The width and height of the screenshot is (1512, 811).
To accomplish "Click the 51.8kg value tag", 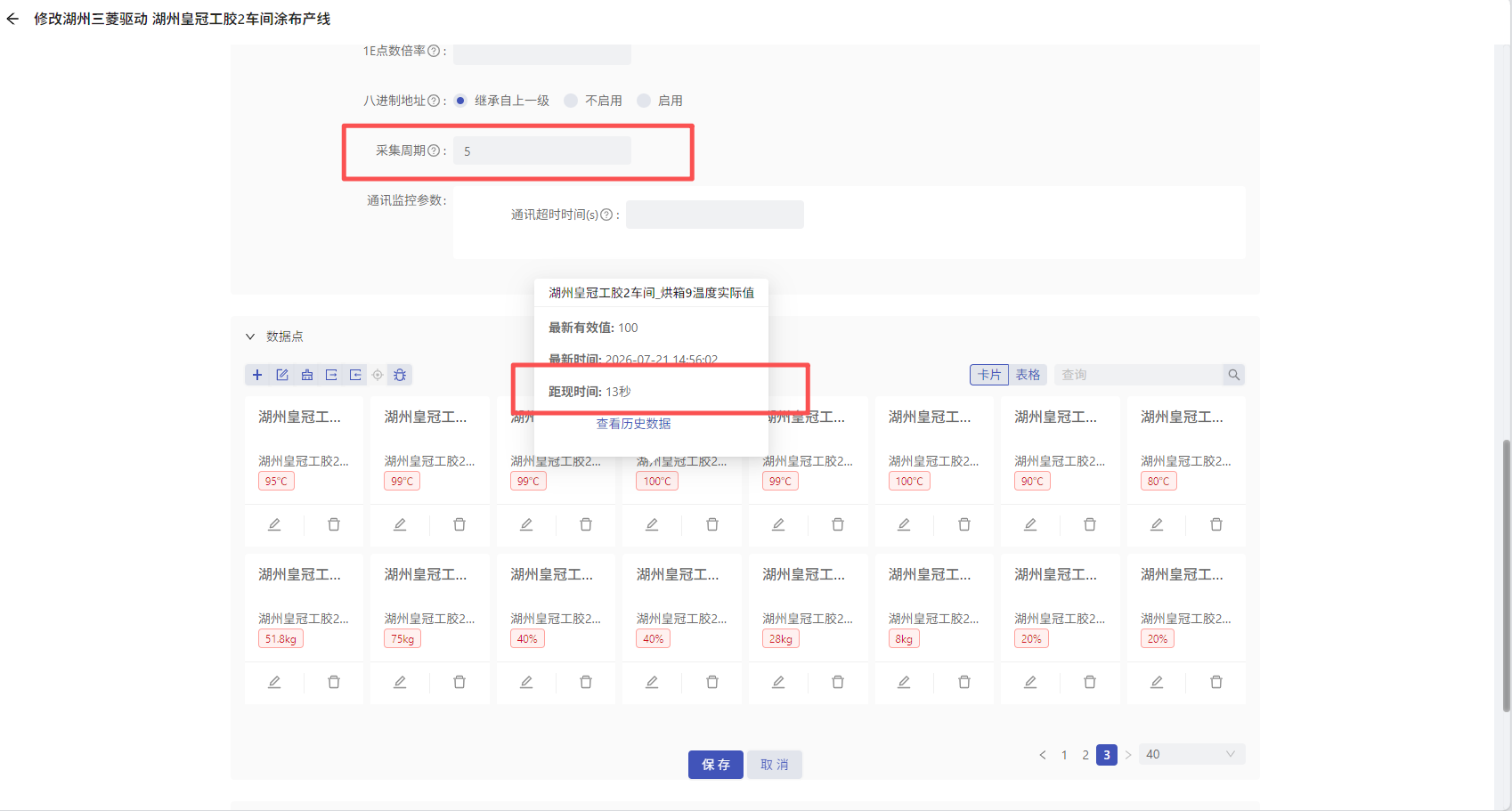I will 280,639.
